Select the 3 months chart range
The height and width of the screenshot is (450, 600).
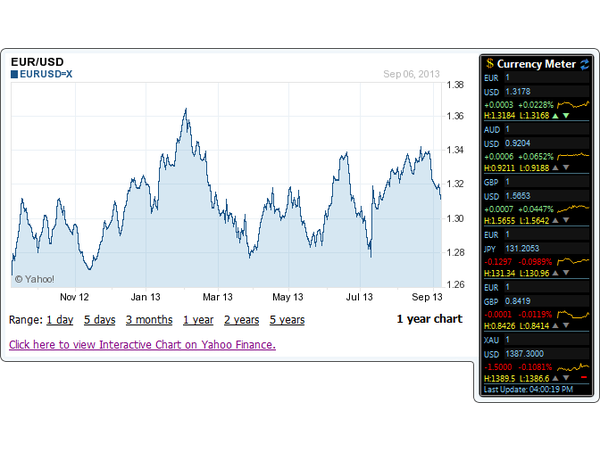[x=149, y=320]
